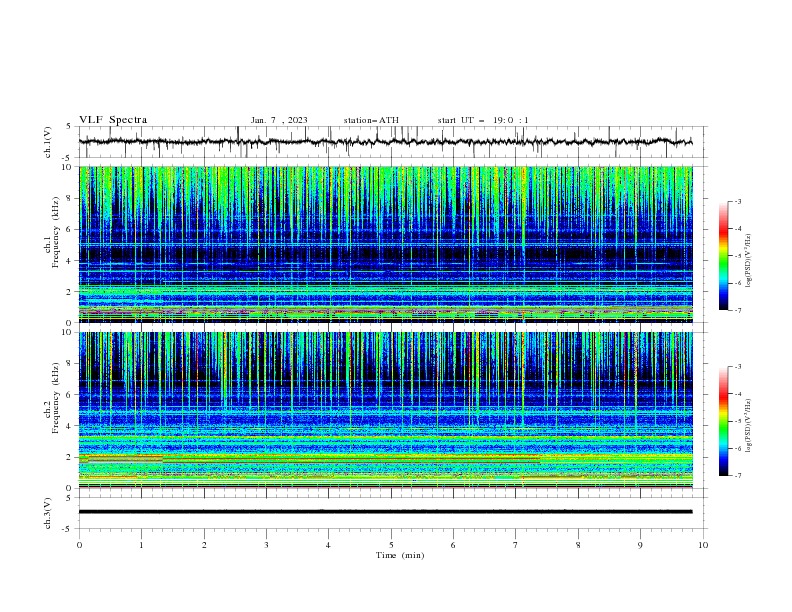Screen dimensions: 792x612
Task: Click the "Time (min)" axis title
Action: (x=400, y=555)
